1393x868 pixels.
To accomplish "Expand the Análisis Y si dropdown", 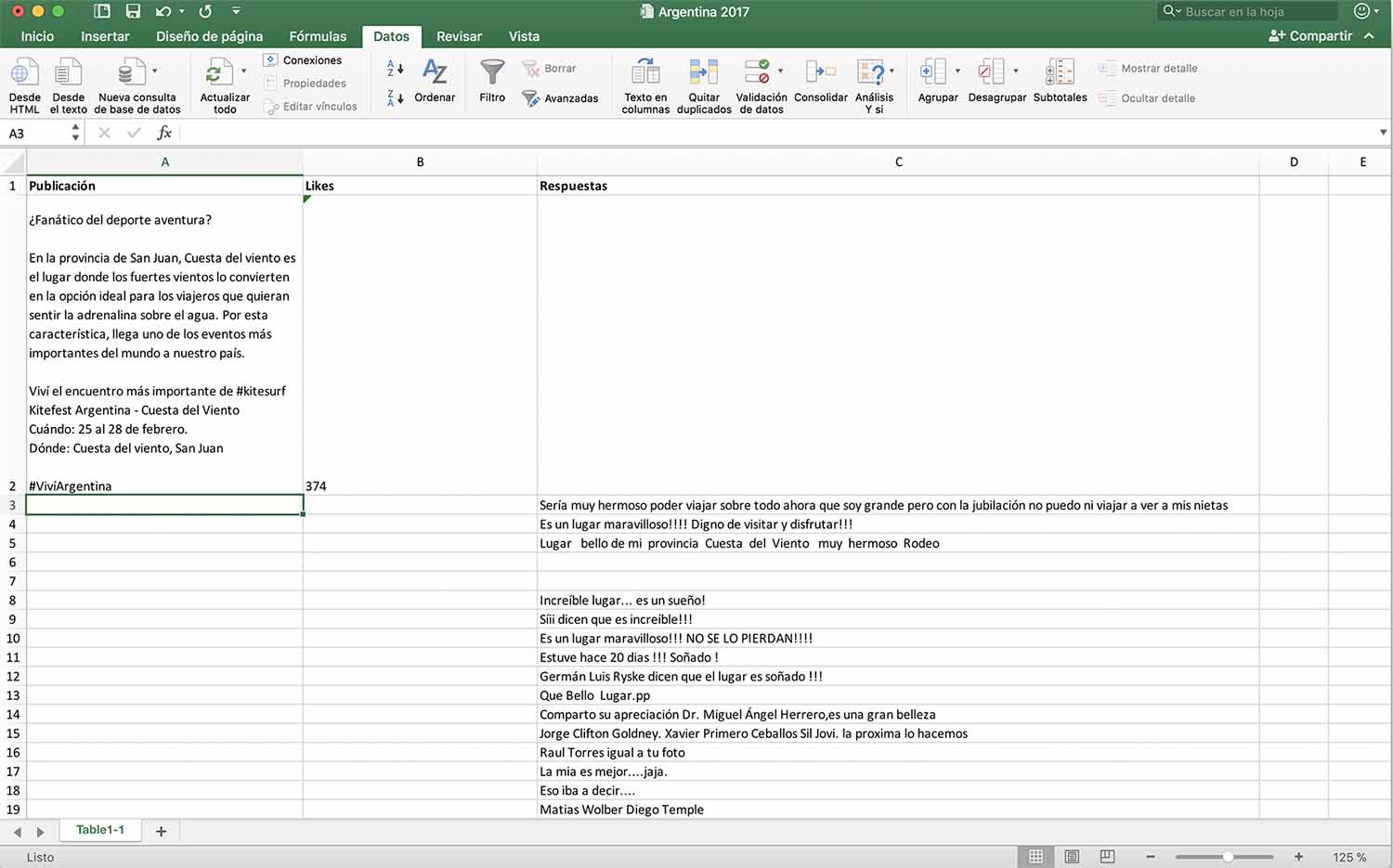I will (x=892, y=71).
